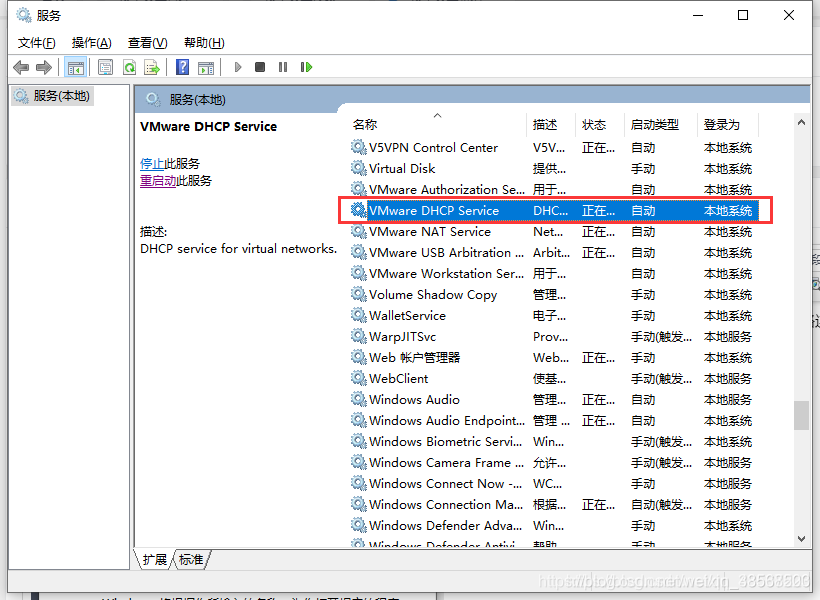
Task: Select the WarpJITSvc service row
Action: pos(554,337)
